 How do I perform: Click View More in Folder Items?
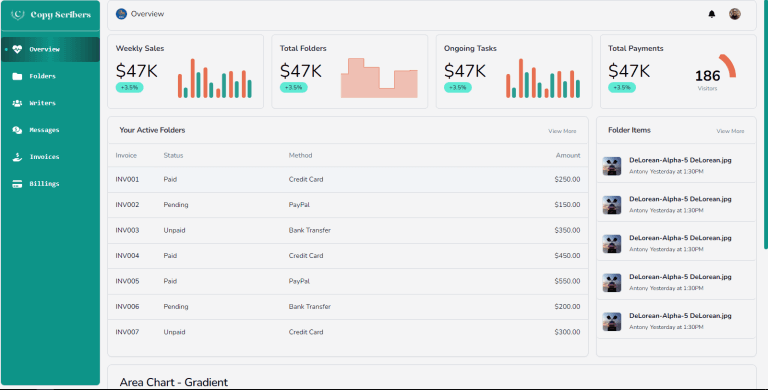pyautogui.click(x=730, y=131)
